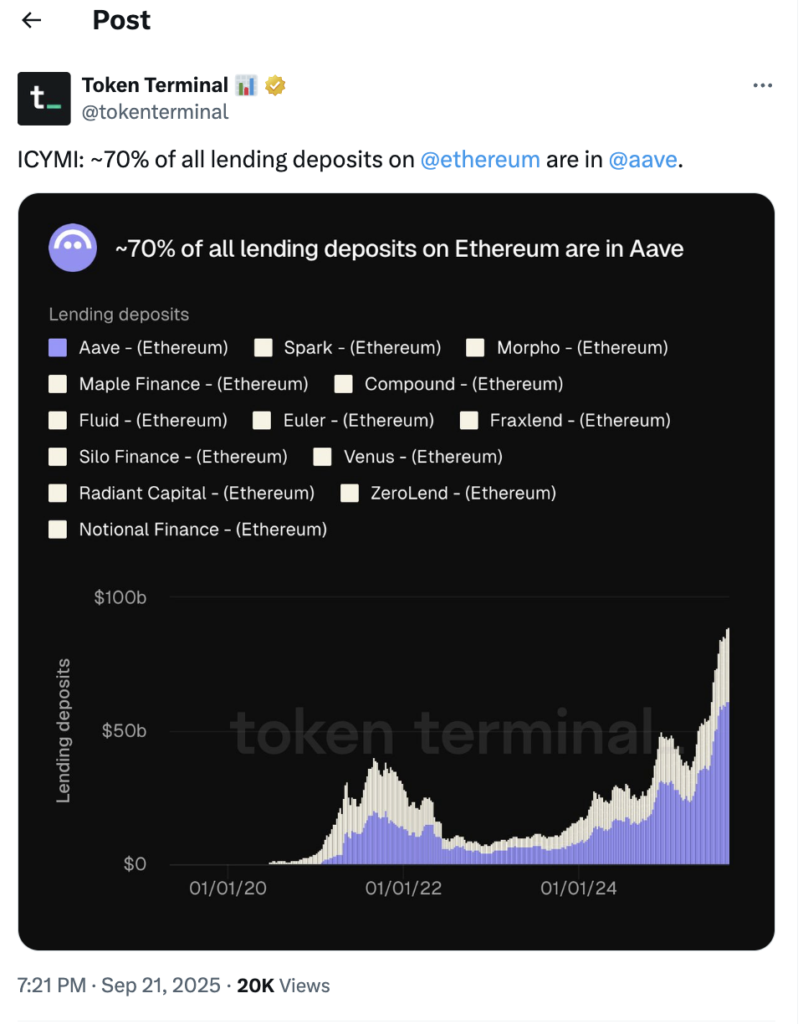Click the purple Aave logo icon
The height and width of the screenshot is (1024, 803).
click(73, 248)
